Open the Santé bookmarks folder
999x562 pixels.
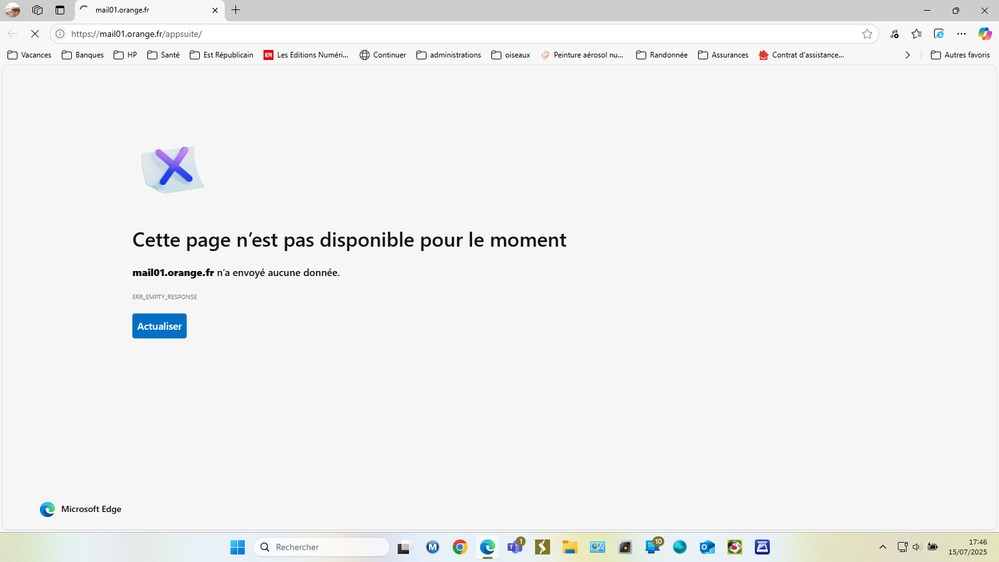point(164,55)
